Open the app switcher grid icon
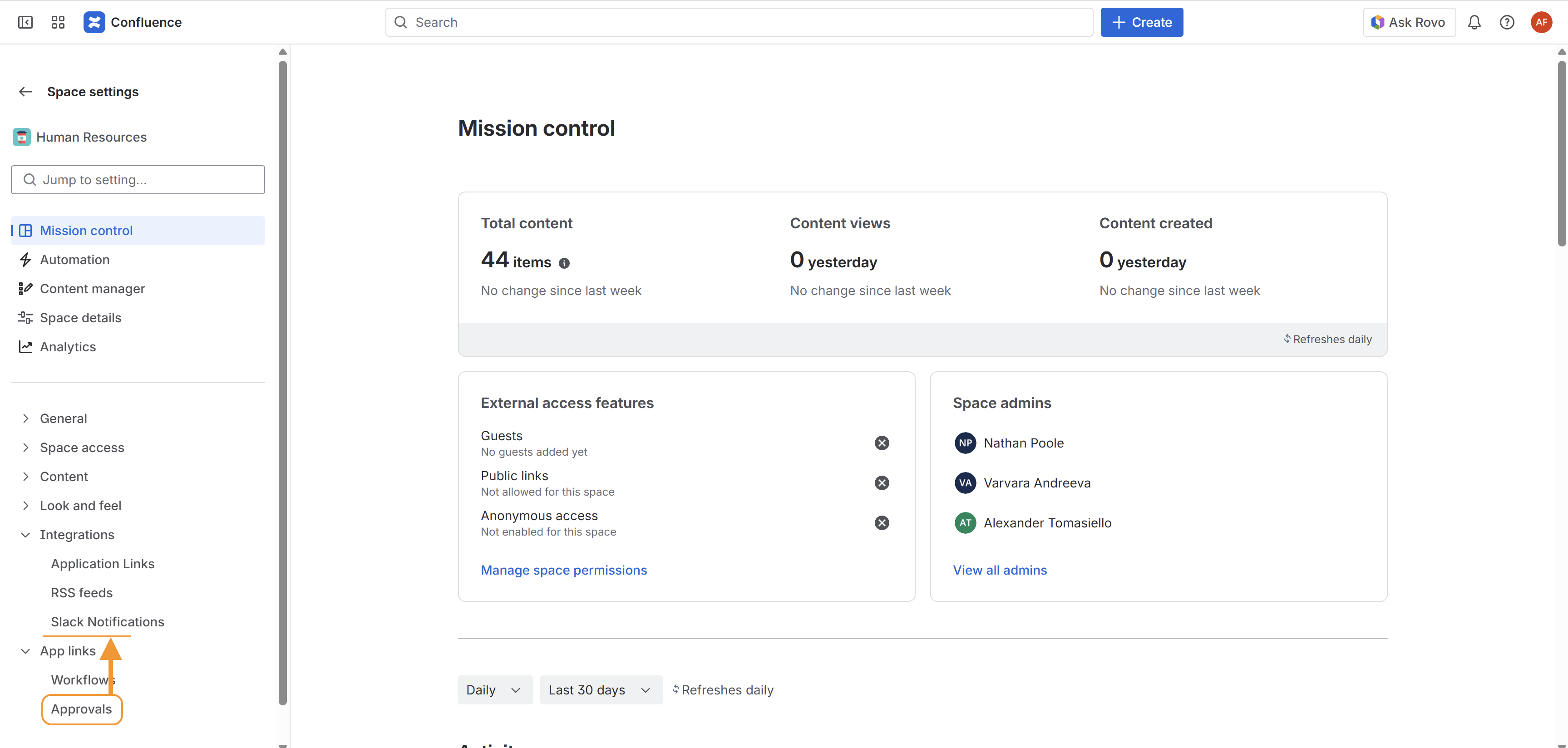The width and height of the screenshot is (1568, 748). [x=58, y=23]
